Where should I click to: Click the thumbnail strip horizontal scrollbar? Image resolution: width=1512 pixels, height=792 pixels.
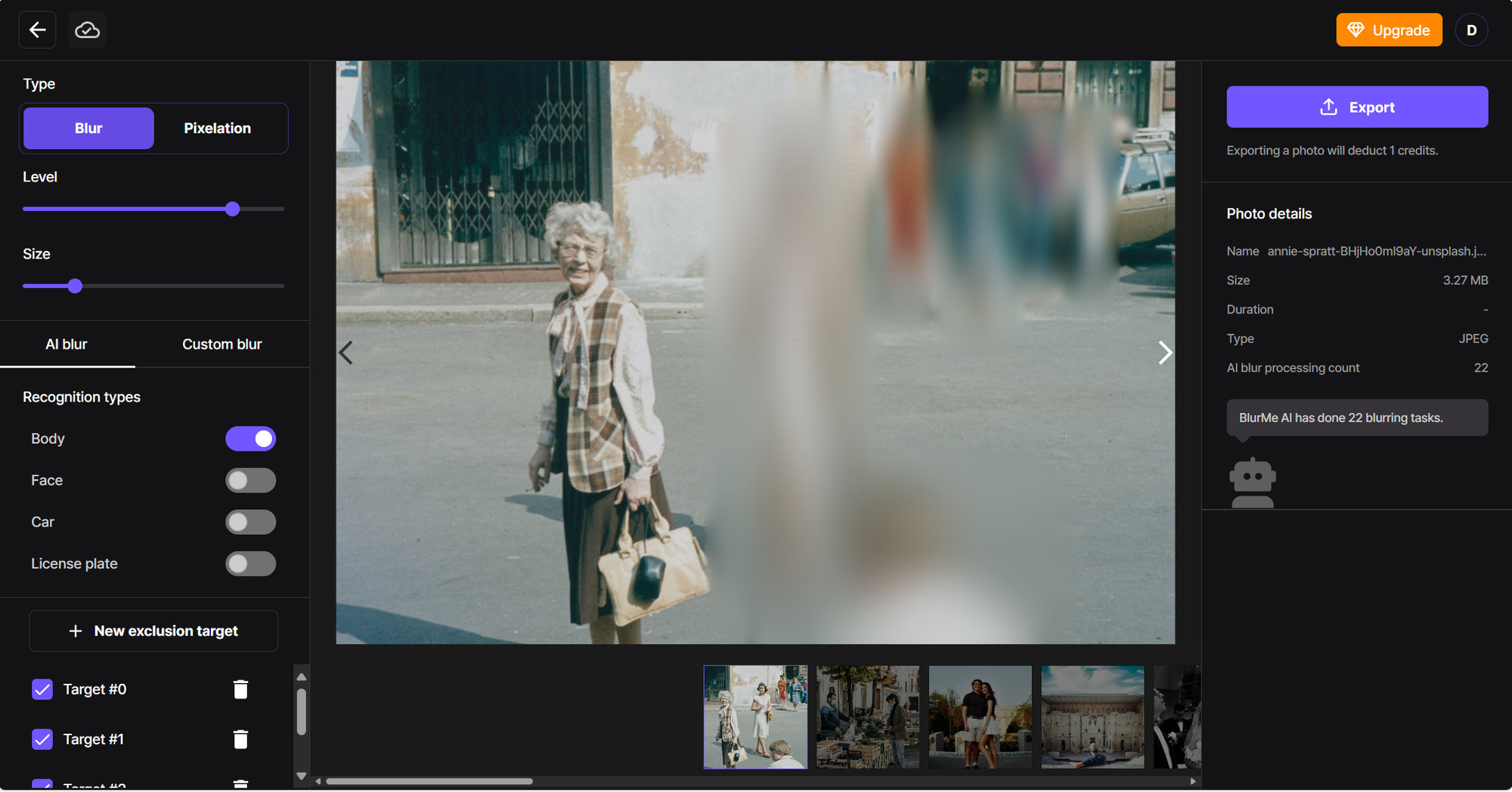click(429, 781)
